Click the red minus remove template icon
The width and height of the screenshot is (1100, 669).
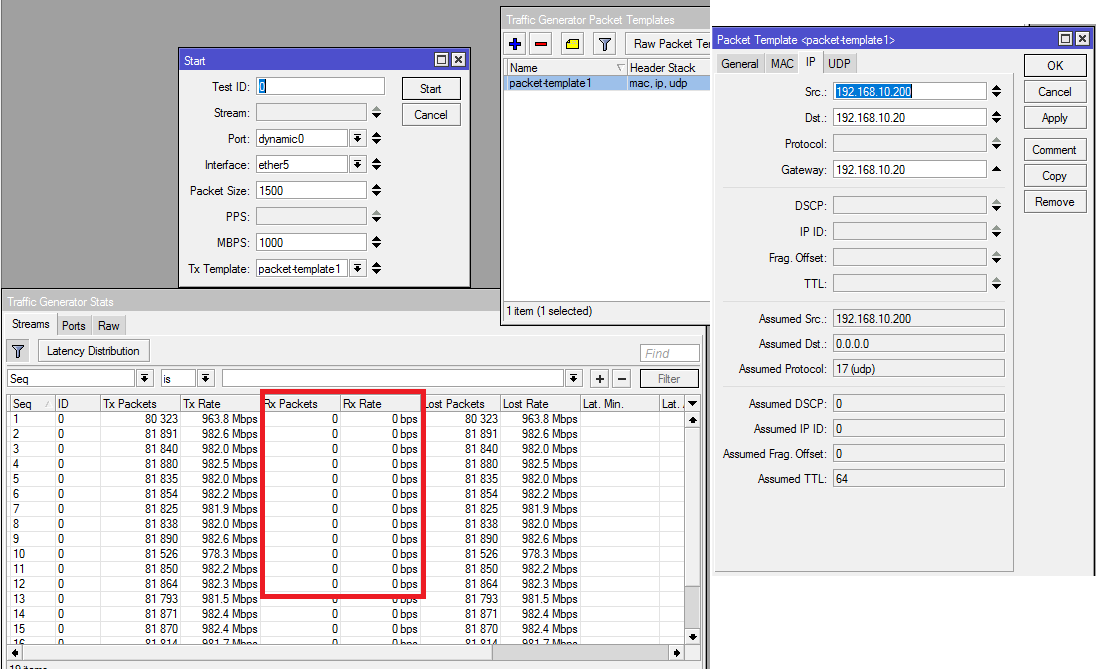541,44
